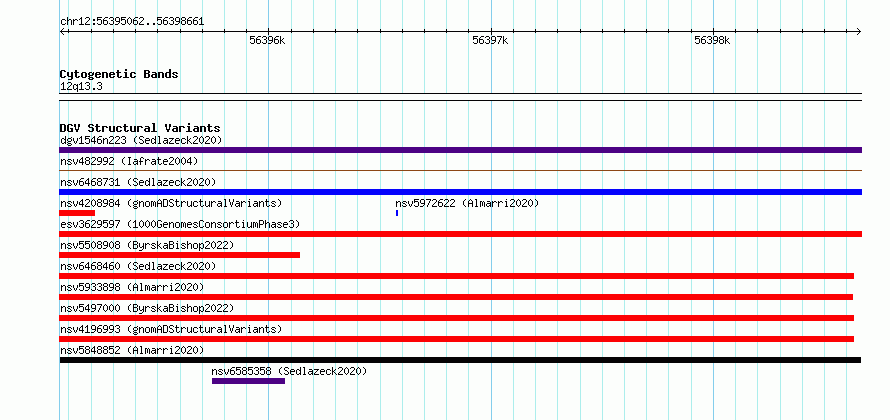Image resolution: width=890 pixels, height=420 pixels.
Task: Open nsv5848852 (Almarri2020) label
Action: point(132,350)
